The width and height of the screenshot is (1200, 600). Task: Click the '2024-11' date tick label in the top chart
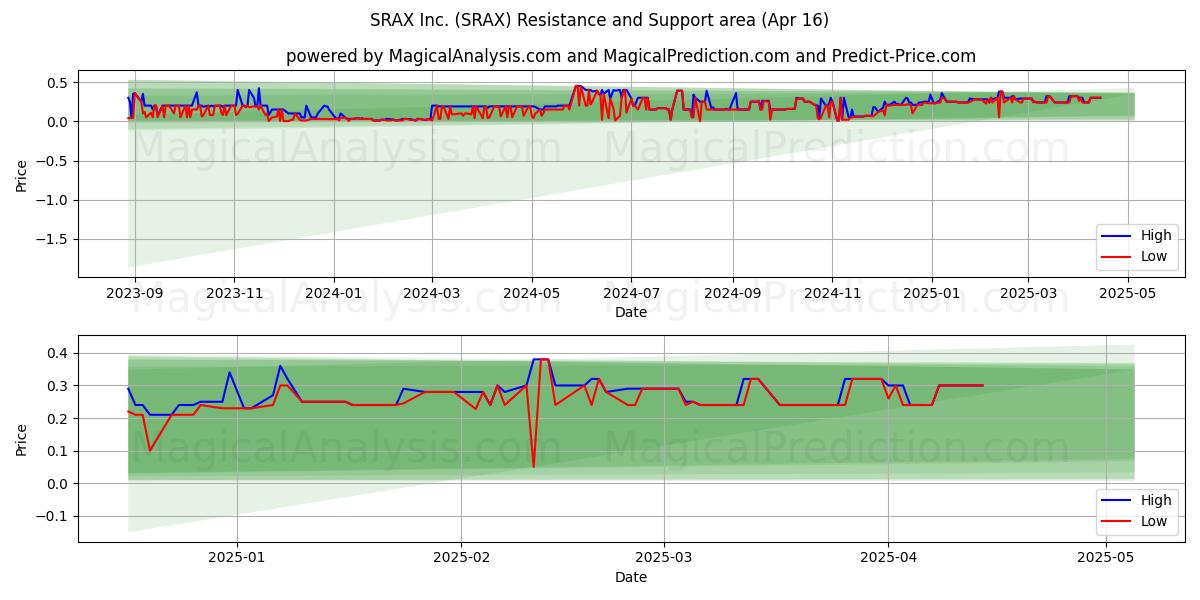pos(832,294)
